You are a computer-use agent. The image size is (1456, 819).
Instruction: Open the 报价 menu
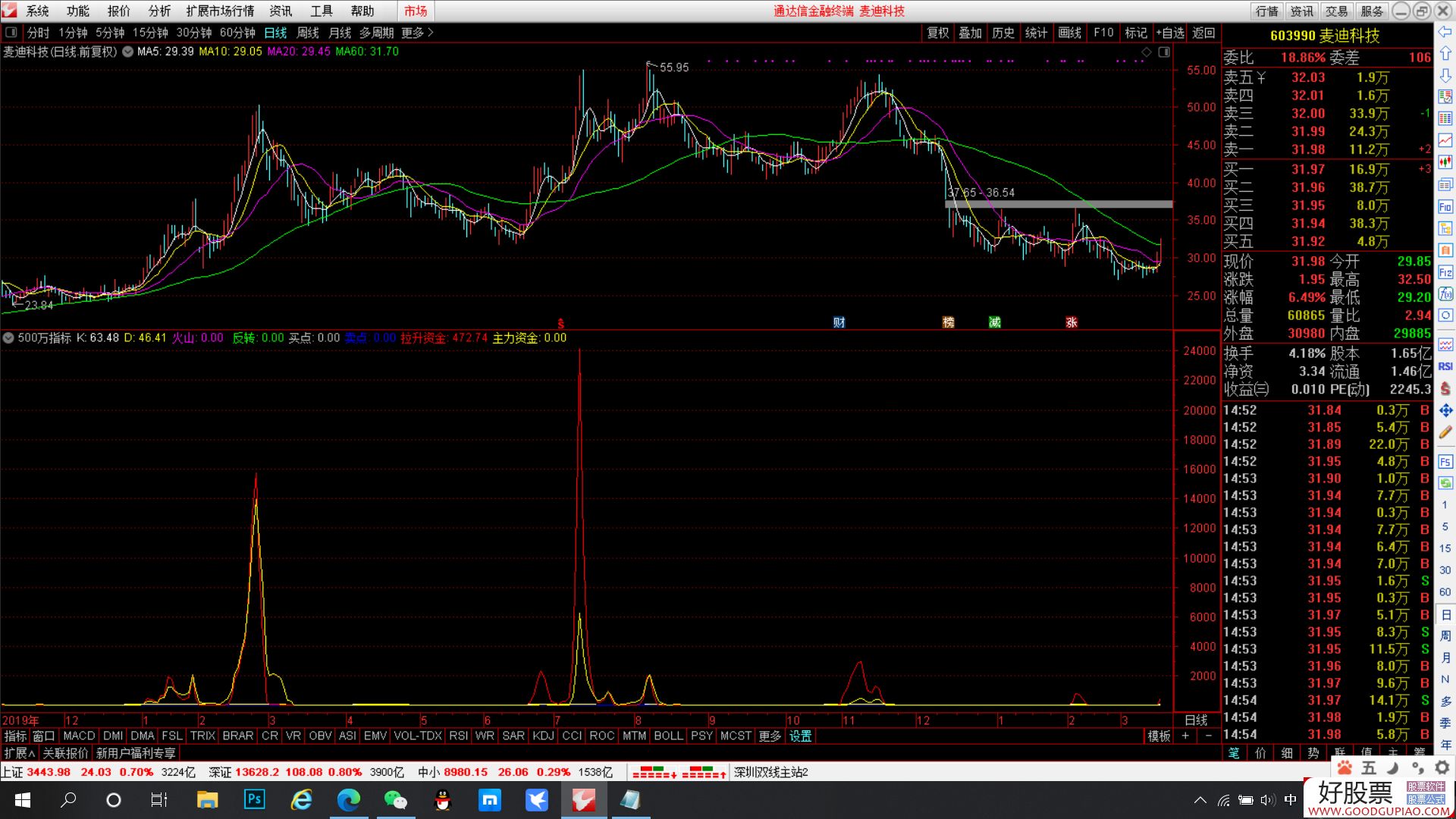coord(118,11)
